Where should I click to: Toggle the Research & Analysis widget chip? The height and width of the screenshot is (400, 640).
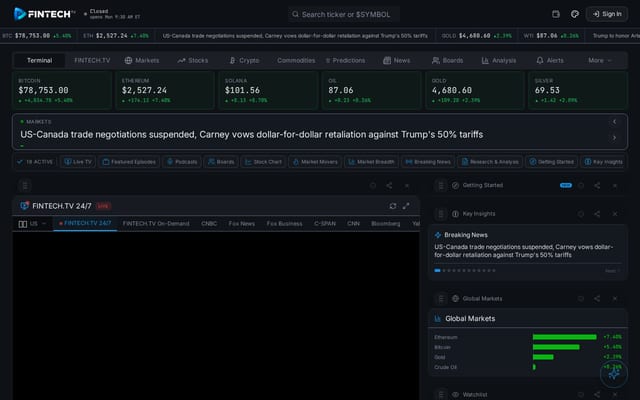pyautogui.click(x=489, y=162)
